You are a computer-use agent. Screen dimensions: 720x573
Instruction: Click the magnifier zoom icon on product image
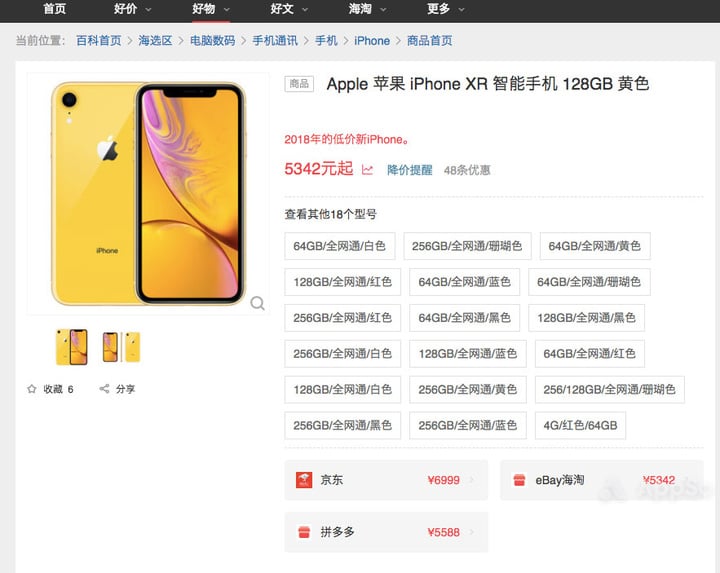pyautogui.click(x=257, y=303)
